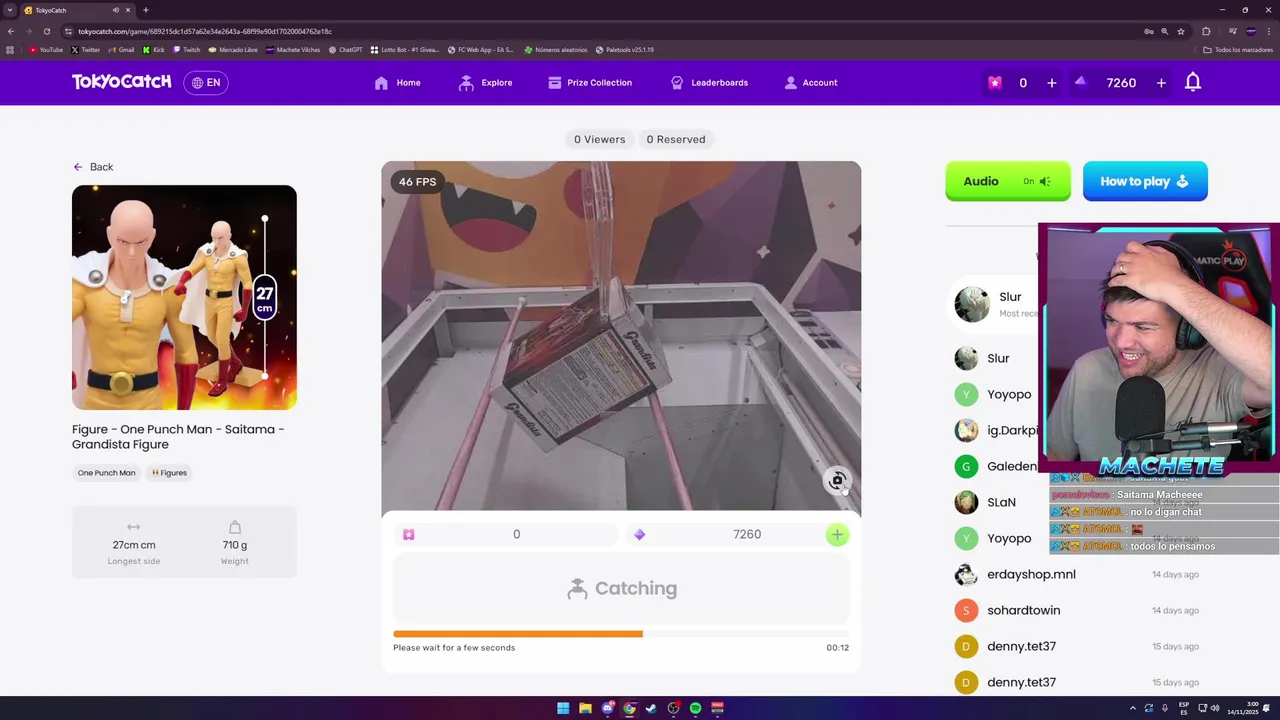Viewport: 1280px width, 720px height.
Task: Bookmark page with the star icon
Action: pos(1180,31)
